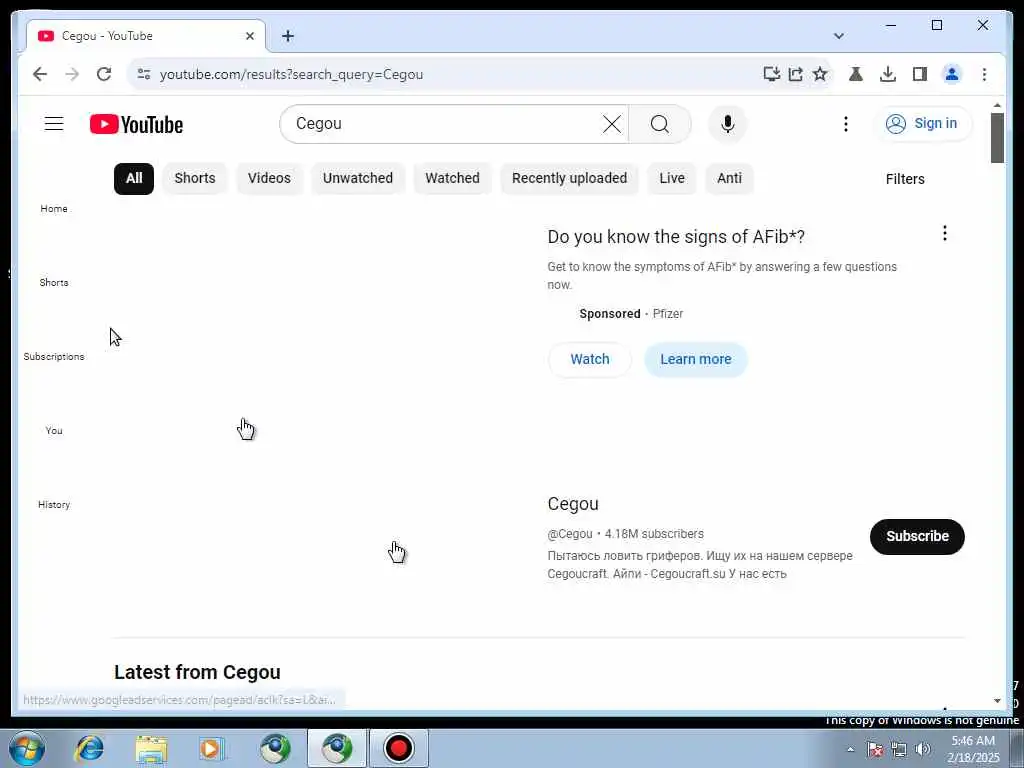Open site information icon in address bar
The image size is (1024, 768).
coord(144,74)
